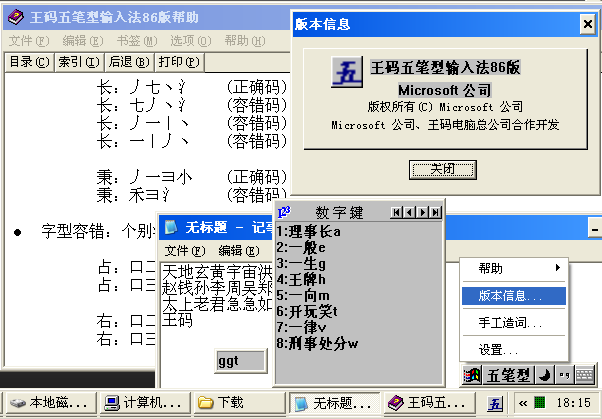Open 文件(F) menu in Notepad
Image resolution: width=602 pixels, height=419 pixels.
tap(185, 251)
